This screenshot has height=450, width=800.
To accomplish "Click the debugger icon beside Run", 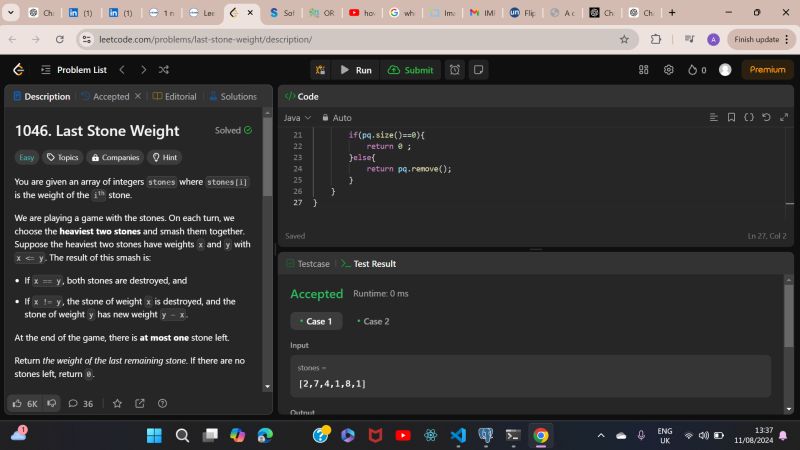I will (320, 70).
